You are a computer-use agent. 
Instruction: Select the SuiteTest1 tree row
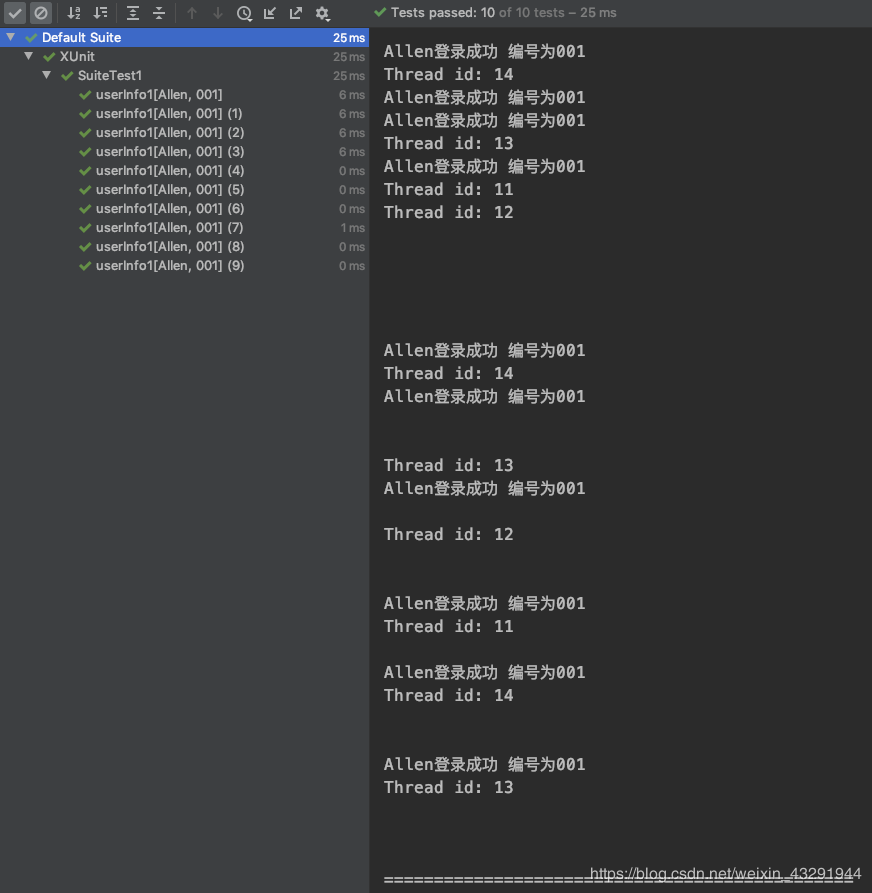click(185, 75)
